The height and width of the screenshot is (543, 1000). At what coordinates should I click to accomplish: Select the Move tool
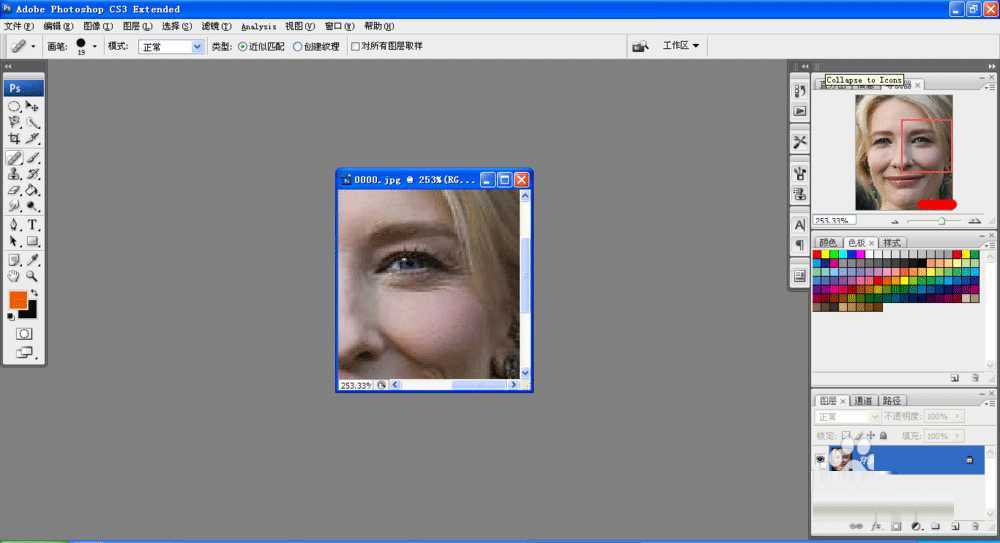(32, 107)
